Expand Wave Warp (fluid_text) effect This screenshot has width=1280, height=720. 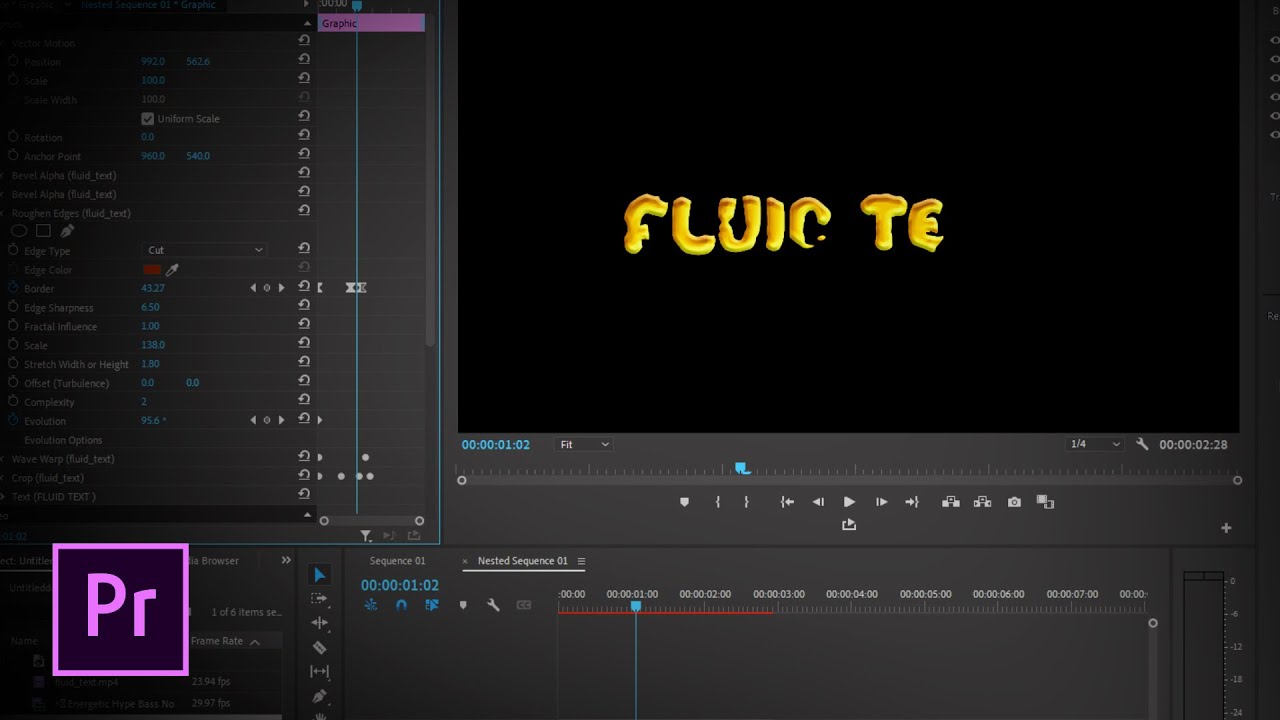click(4, 459)
